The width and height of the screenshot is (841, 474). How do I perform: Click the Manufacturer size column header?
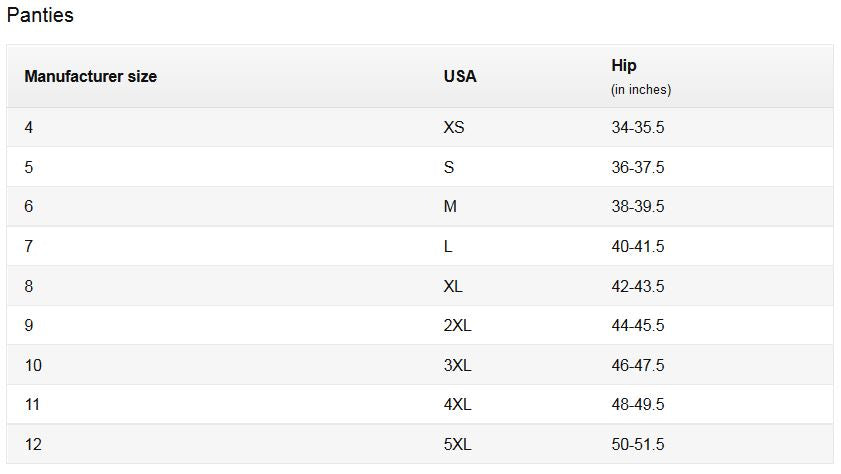91,77
